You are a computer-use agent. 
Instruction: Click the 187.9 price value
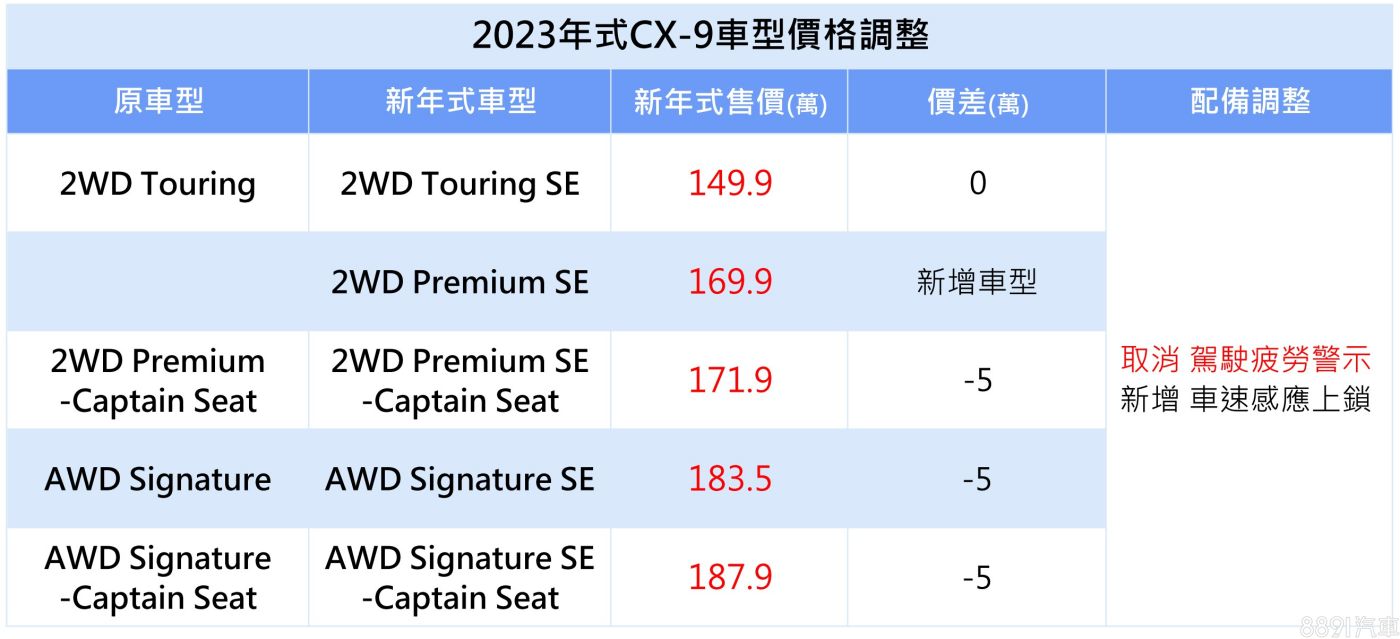pos(729,578)
